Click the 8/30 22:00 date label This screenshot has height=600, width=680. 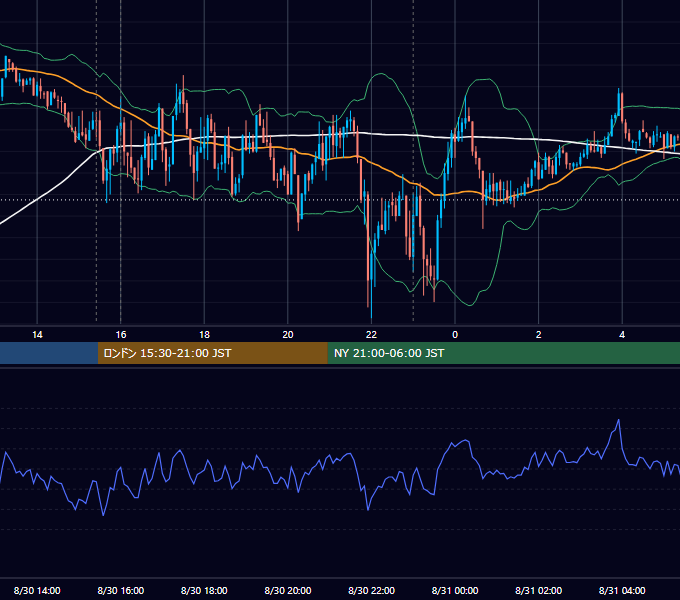point(371,590)
